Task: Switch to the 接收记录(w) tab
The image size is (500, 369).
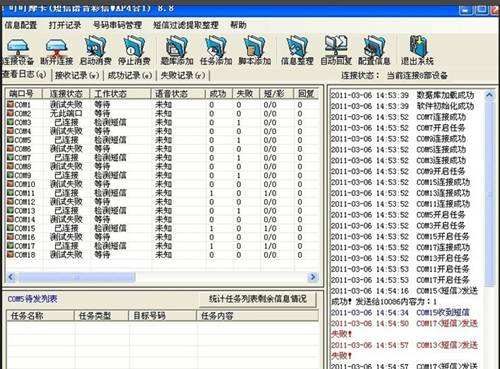Action: pos(77,75)
